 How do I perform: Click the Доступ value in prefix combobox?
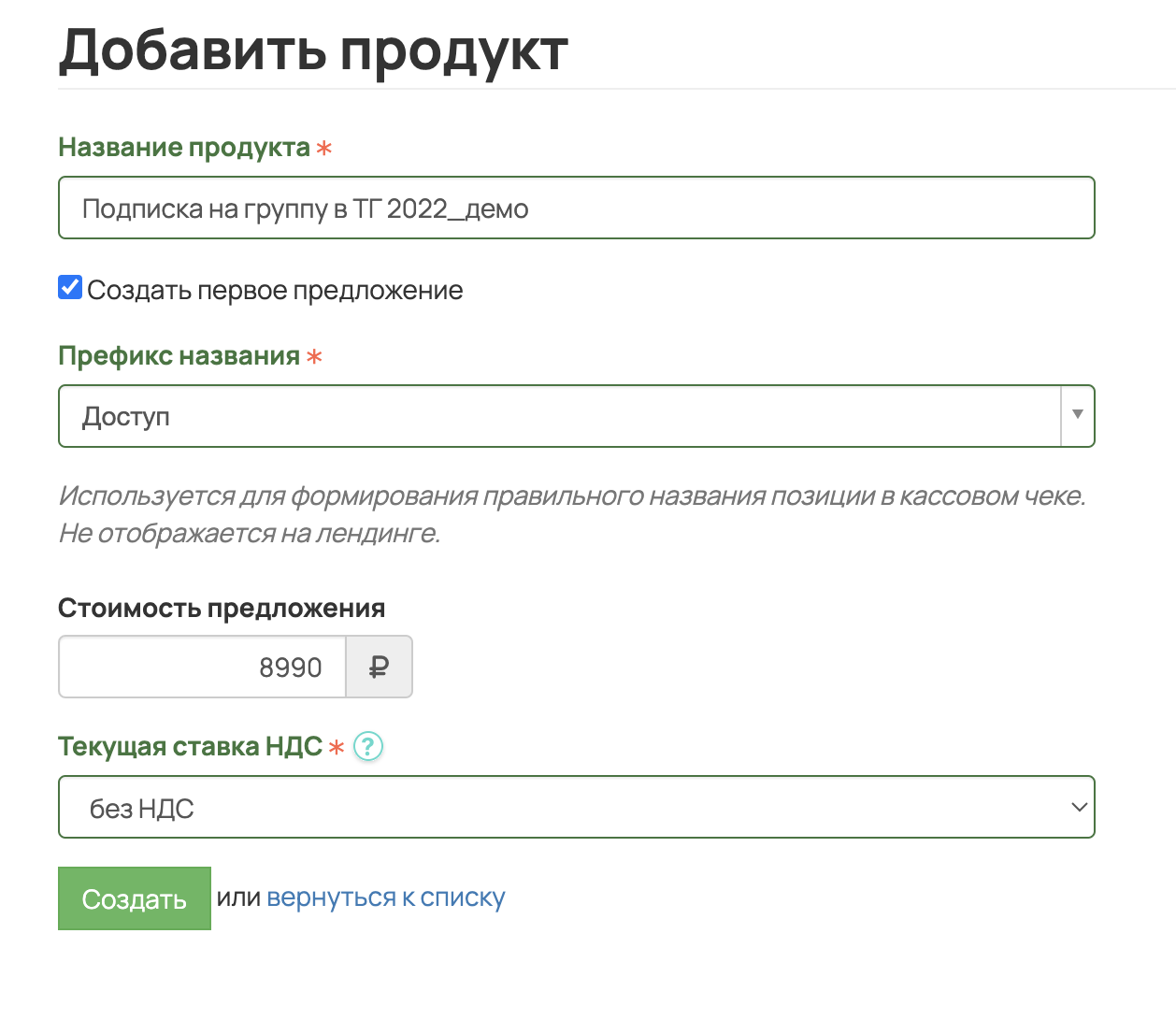[126, 416]
